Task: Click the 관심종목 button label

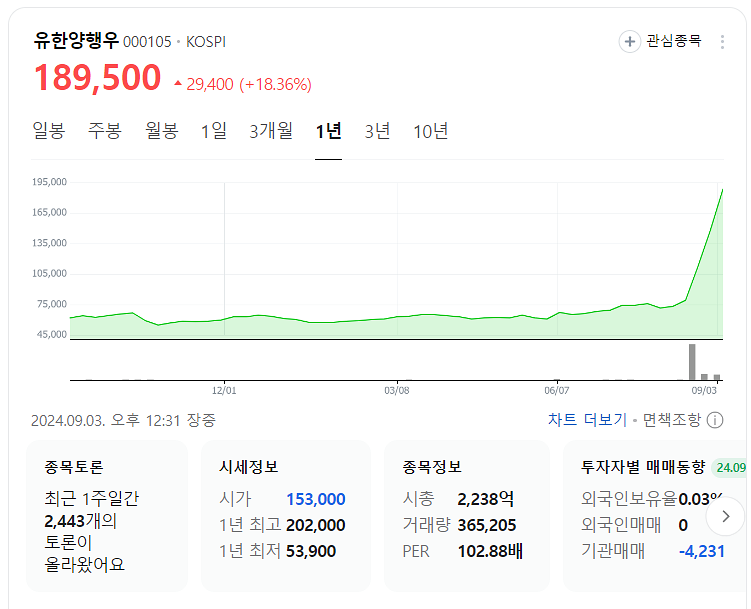Action: click(673, 41)
